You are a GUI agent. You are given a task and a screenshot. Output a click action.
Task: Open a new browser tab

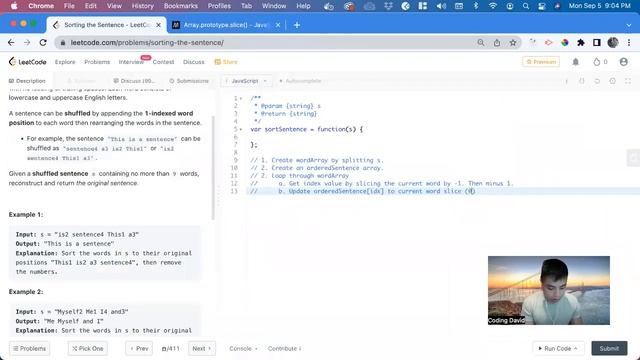tap(297, 25)
